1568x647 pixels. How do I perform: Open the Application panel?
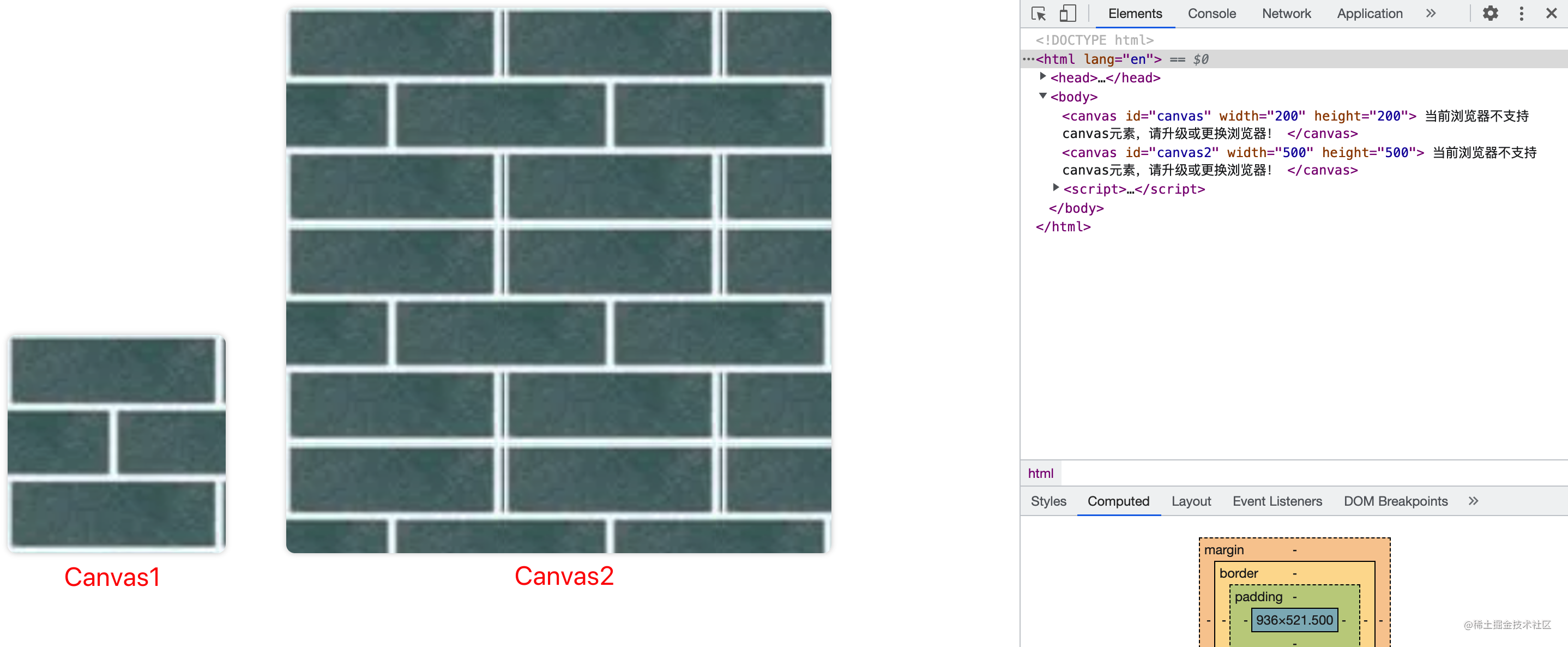coord(1369,13)
